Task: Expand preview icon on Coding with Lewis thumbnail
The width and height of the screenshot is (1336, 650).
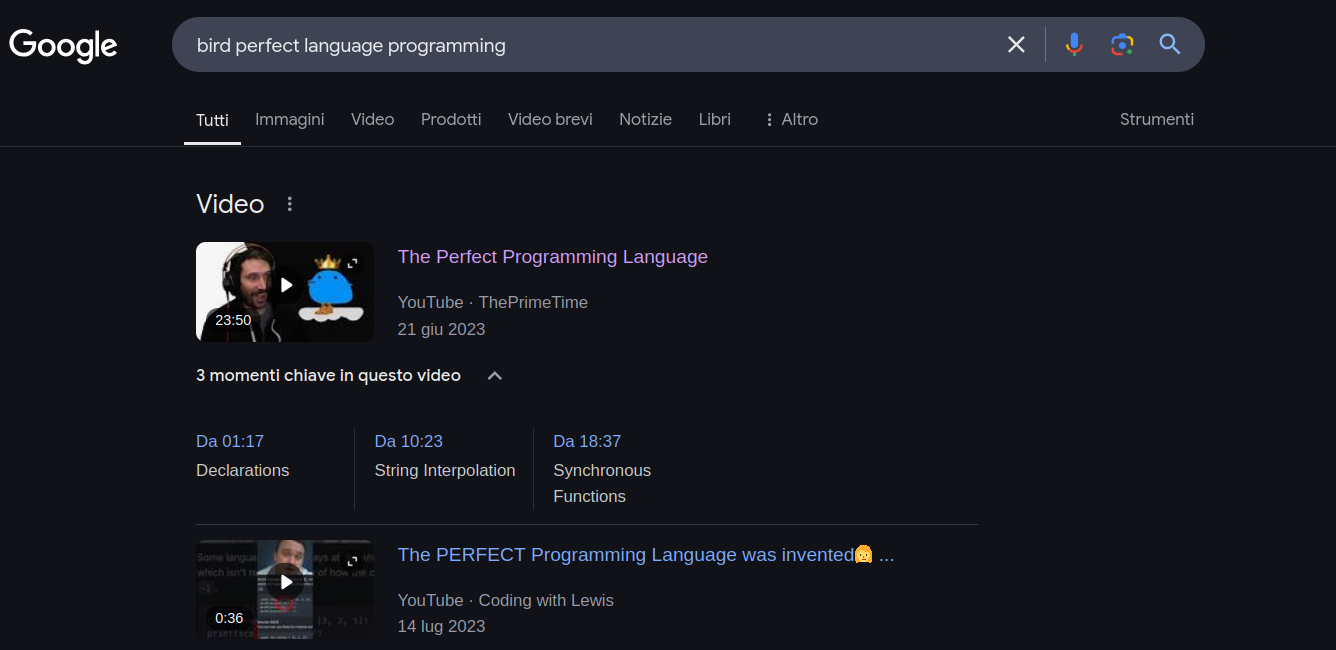Action: [x=352, y=562]
